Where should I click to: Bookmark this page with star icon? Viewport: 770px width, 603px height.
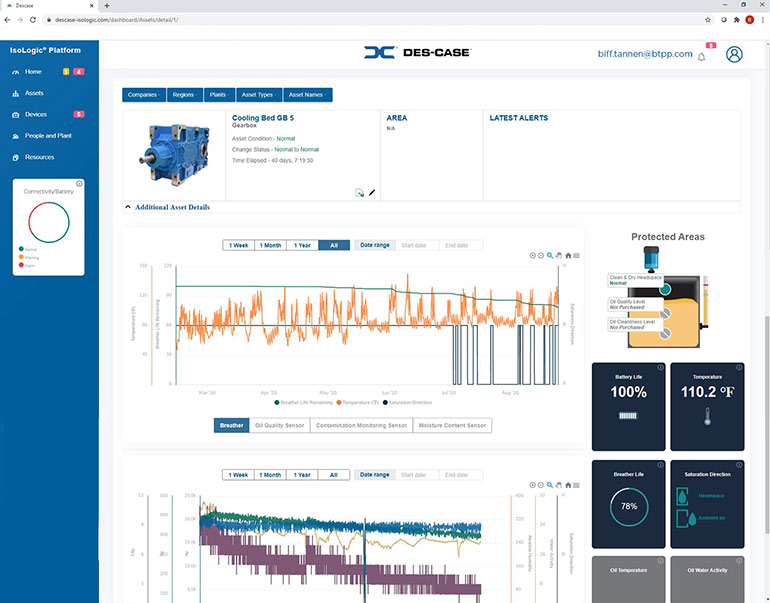pyautogui.click(x=708, y=20)
